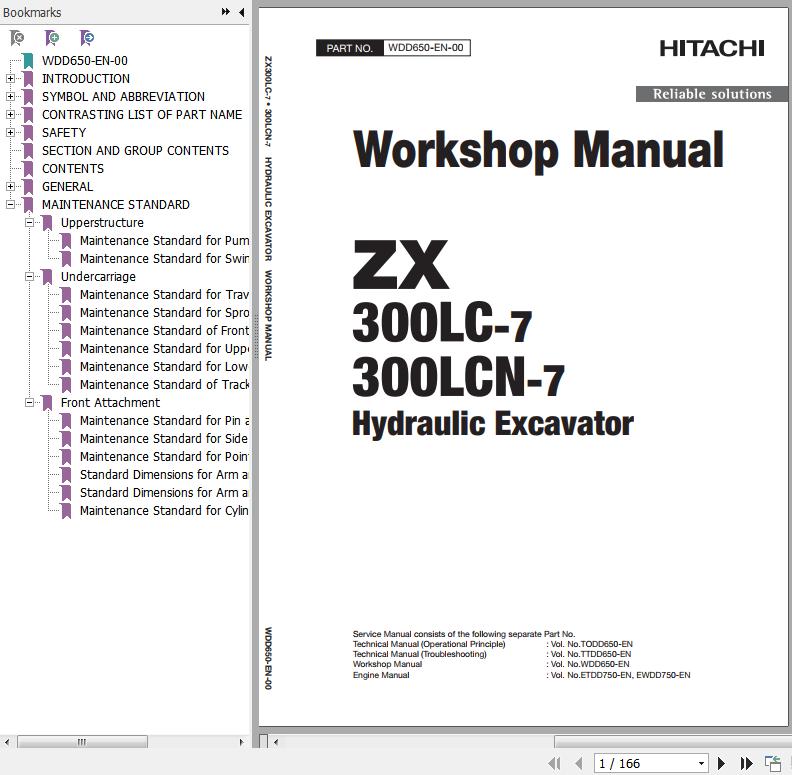792x775 pixels.
Task: Open Maintenance Standard for Pin bookmark
Action: click(x=164, y=421)
